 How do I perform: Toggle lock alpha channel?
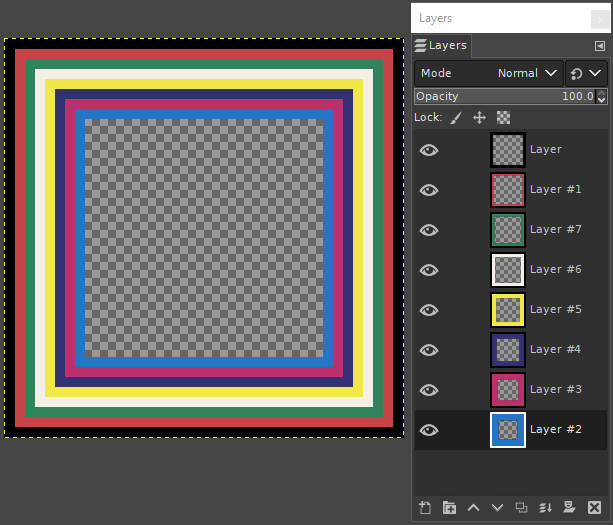(503, 118)
